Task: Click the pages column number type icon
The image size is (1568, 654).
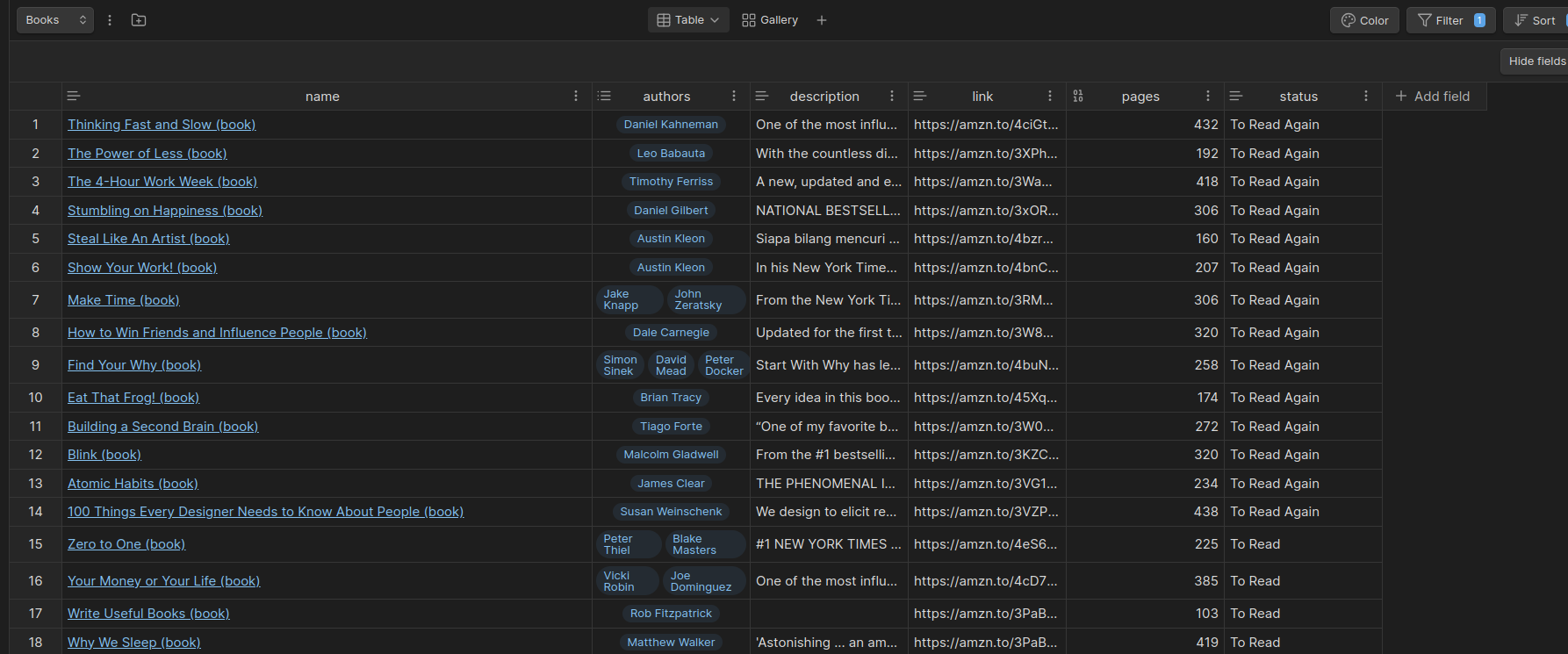Action: 1078,97
